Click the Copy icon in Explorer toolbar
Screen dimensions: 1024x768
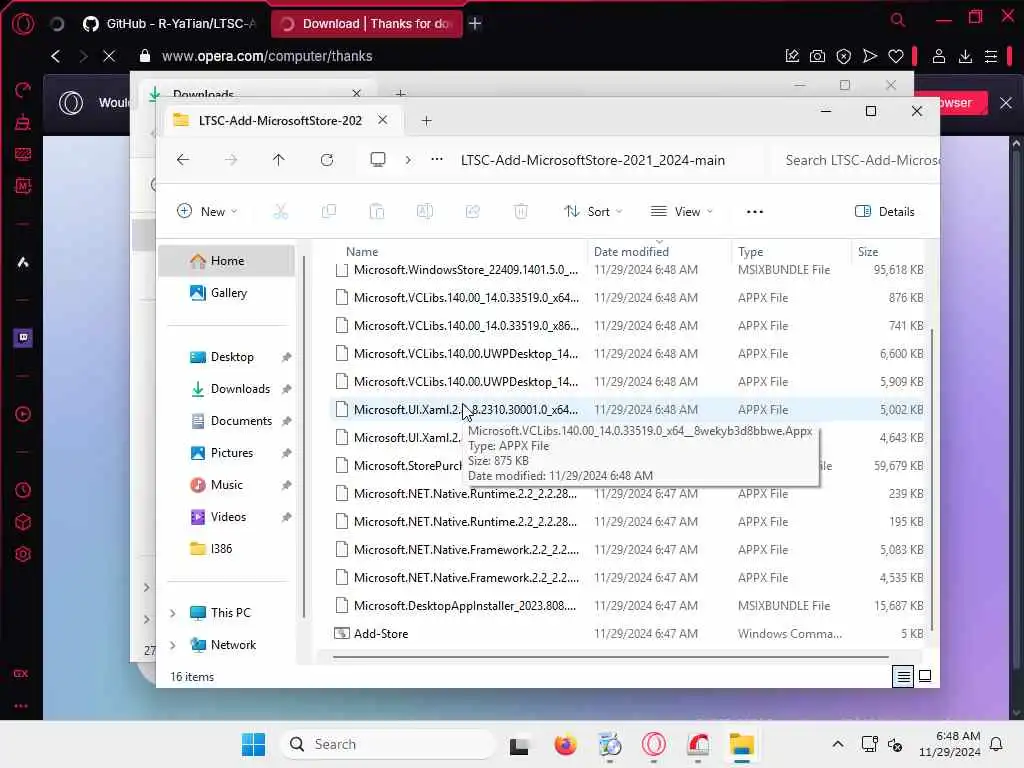coord(328,212)
